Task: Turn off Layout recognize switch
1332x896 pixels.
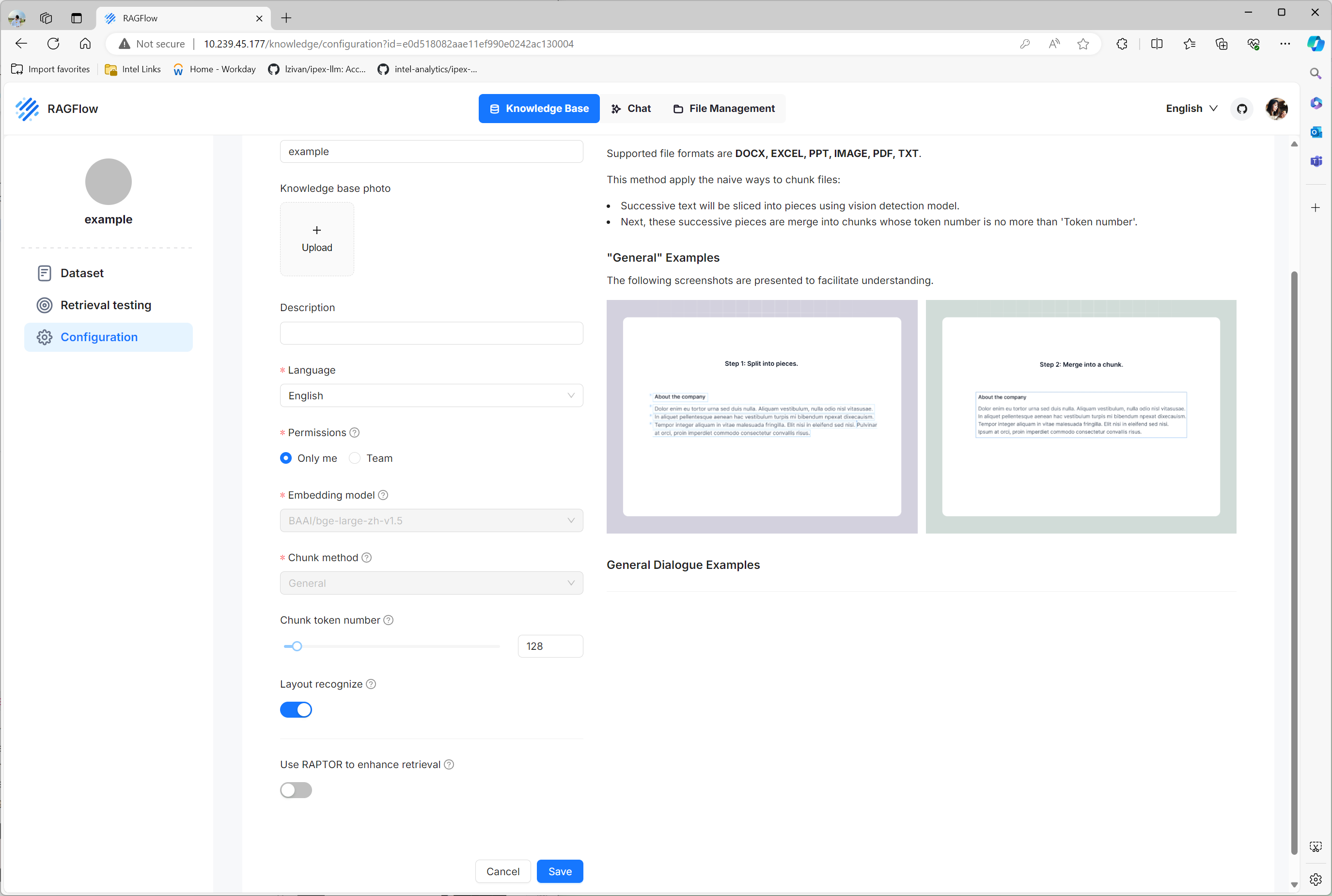Action: pyautogui.click(x=296, y=710)
